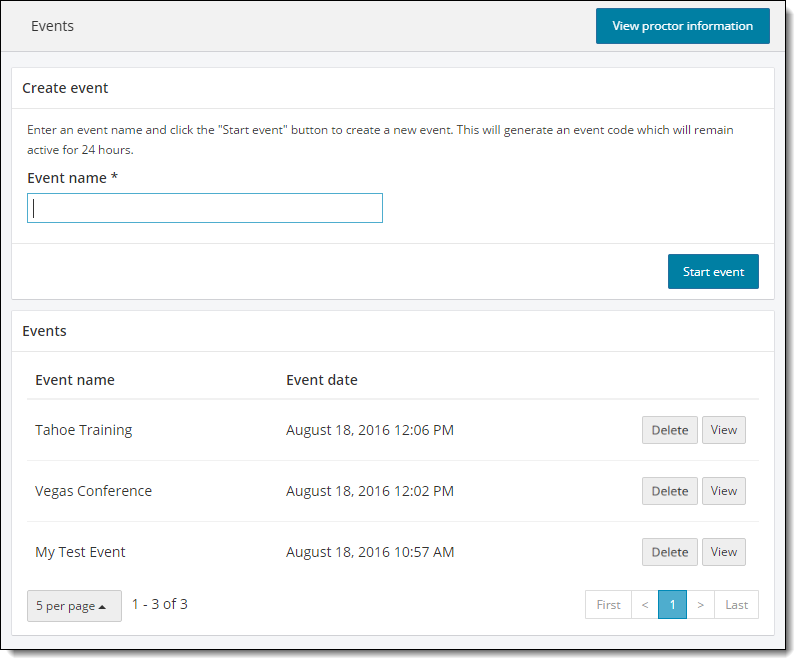Focus the Event name input field

[205, 208]
